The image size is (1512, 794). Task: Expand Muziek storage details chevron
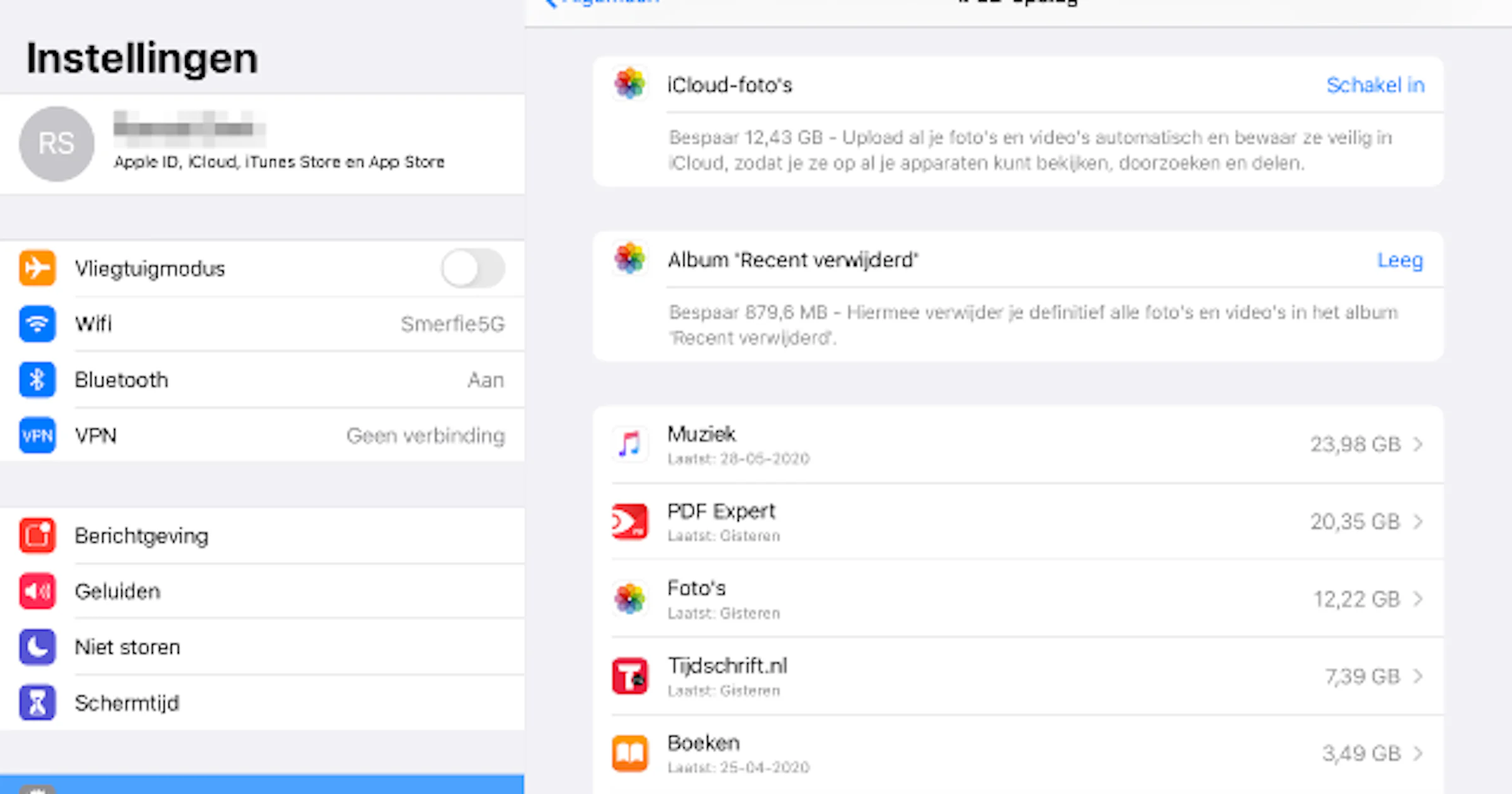point(1418,444)
